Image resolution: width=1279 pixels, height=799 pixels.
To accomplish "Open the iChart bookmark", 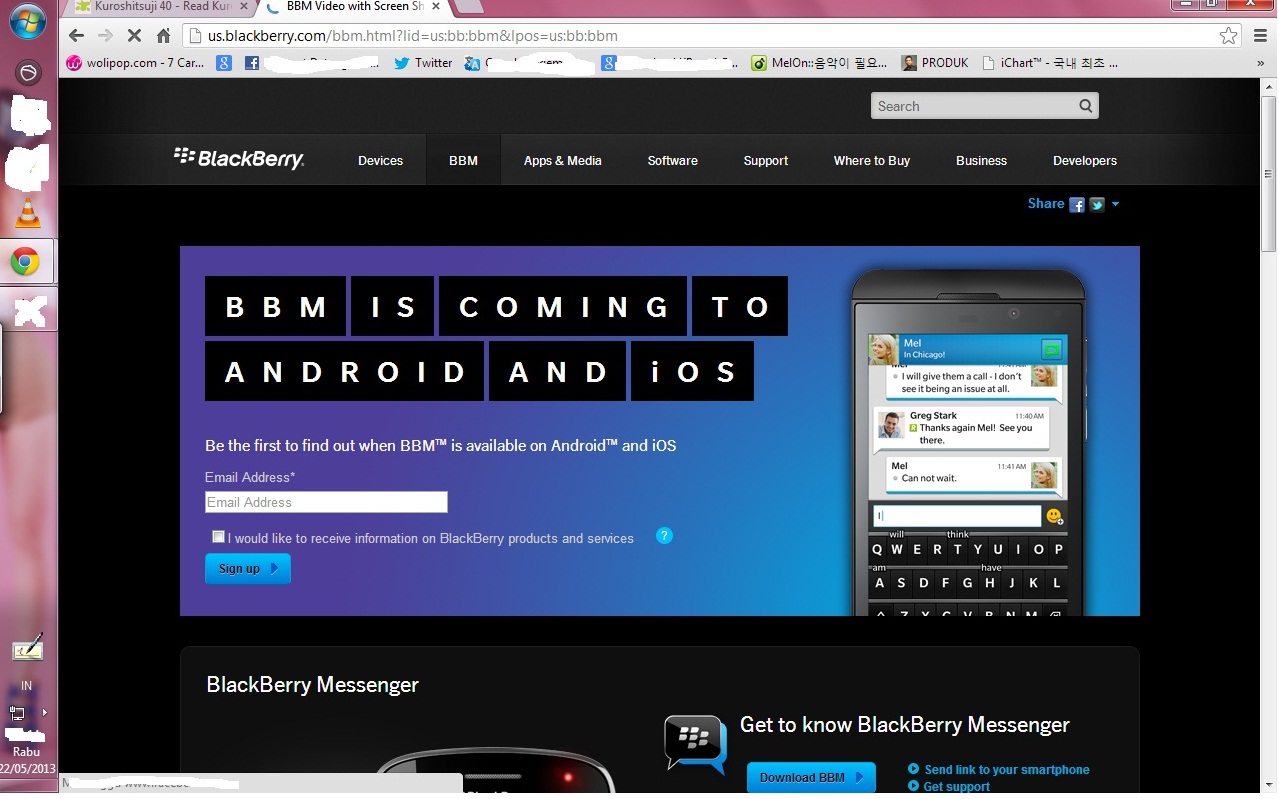I will point(1050,63).
